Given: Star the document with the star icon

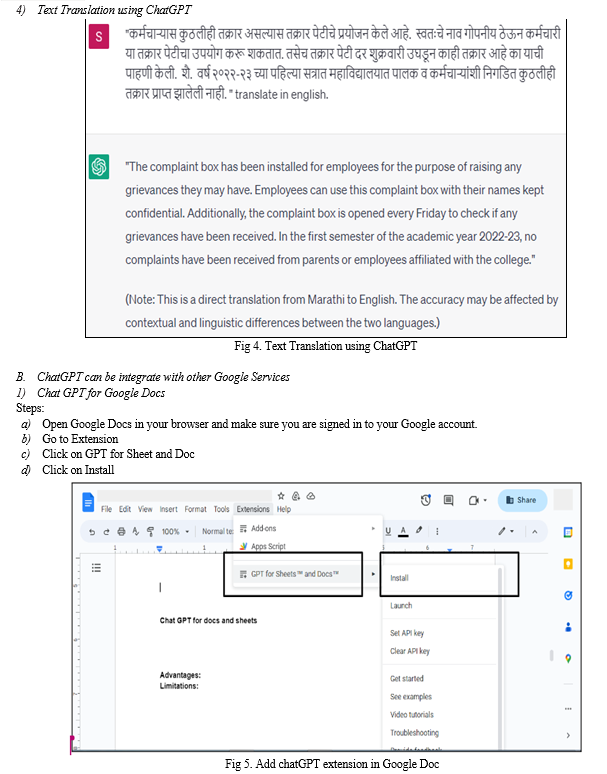Looking at the screenshot, I should (281, 496).
